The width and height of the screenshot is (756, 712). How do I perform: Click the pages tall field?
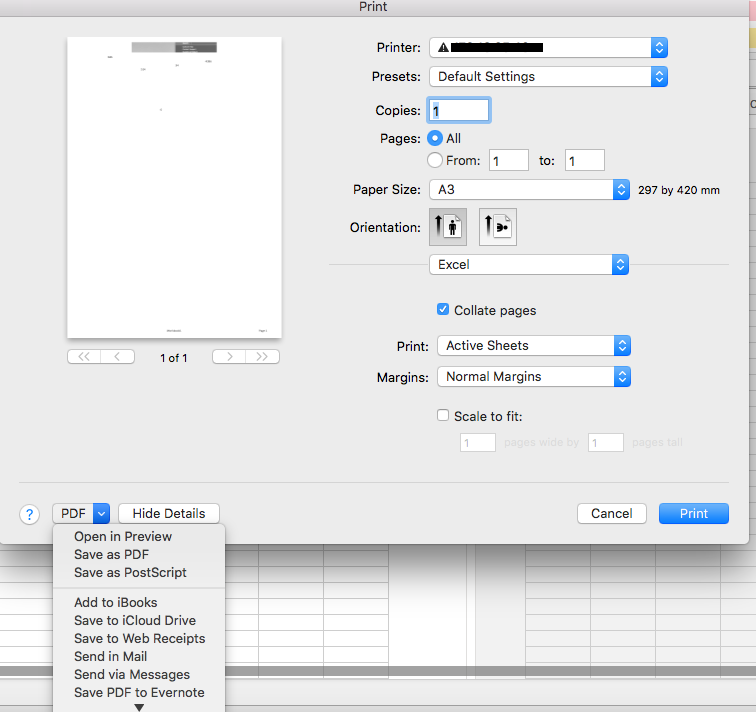pyautogui.click(x=606, y=442)
